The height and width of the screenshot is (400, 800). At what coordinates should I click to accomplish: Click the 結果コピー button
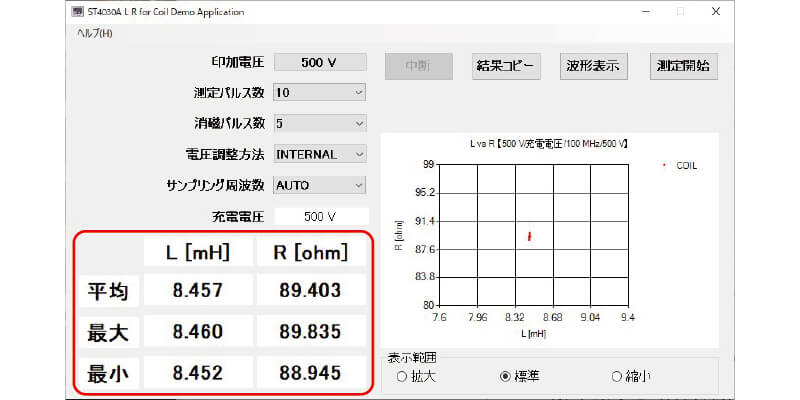coord(506,66)
